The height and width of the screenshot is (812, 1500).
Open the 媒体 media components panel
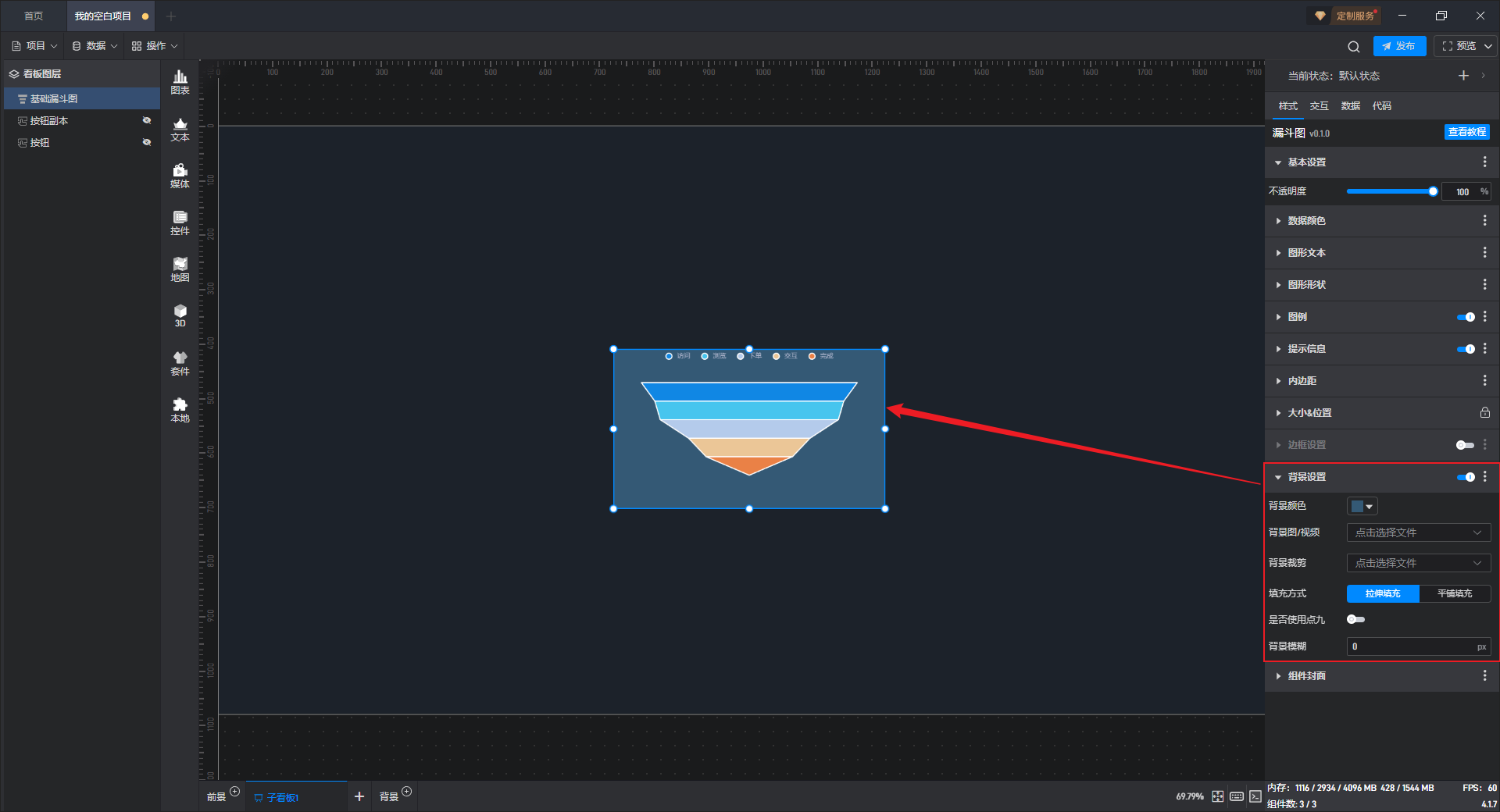pos(180,176)
